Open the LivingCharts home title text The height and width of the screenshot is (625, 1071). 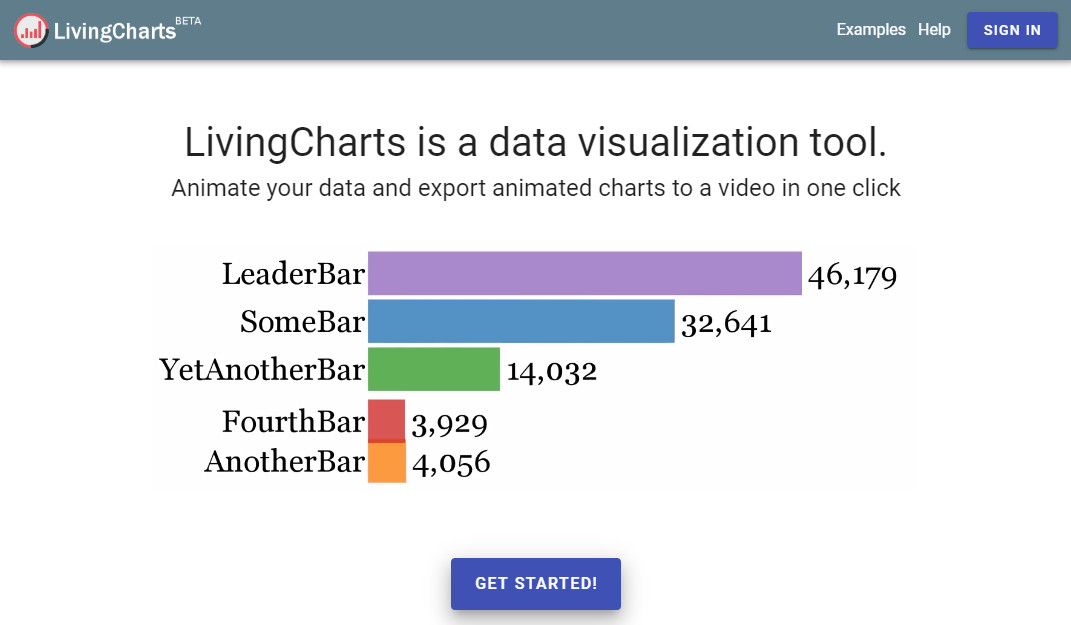point(115,31)
